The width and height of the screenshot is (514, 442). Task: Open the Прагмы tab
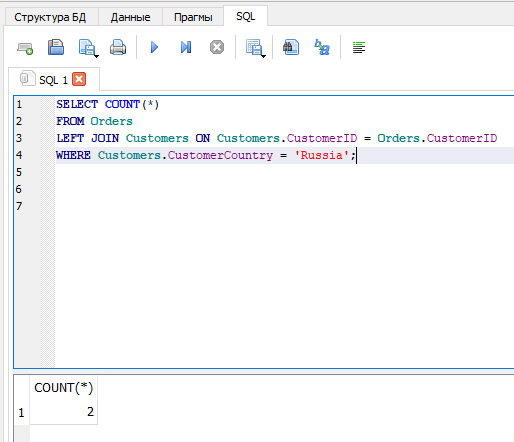[x=193, y=17]
